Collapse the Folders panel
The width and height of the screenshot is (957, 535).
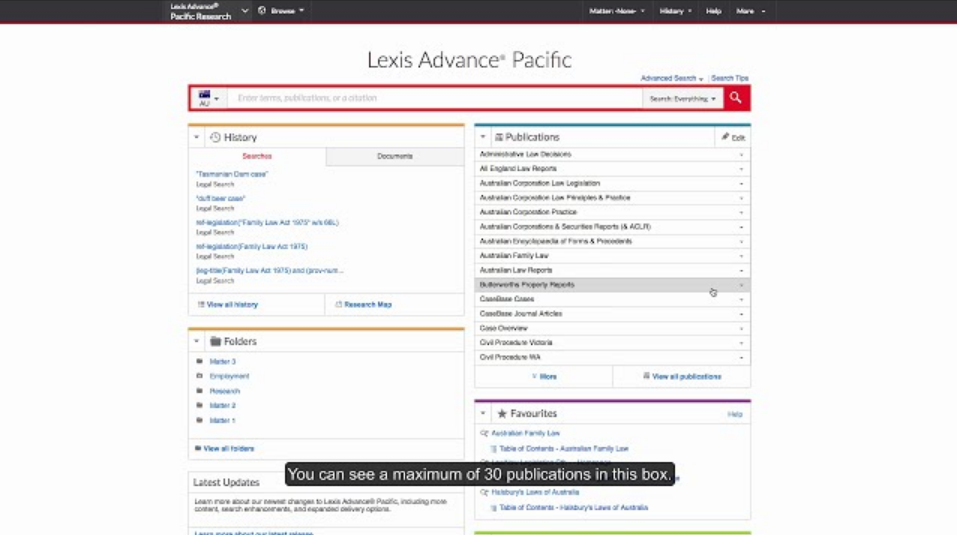point(197,342)
